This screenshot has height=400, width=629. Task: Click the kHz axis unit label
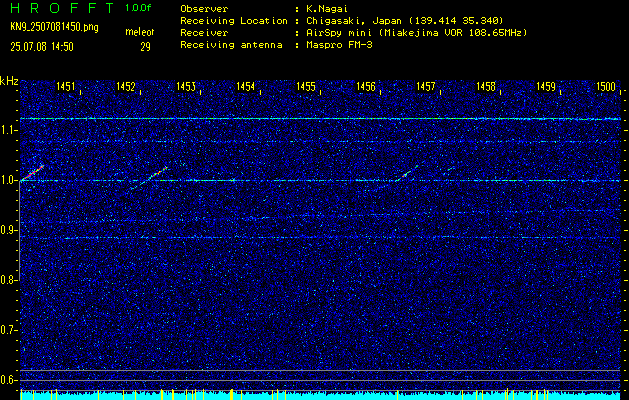click(x=9, y=81)
